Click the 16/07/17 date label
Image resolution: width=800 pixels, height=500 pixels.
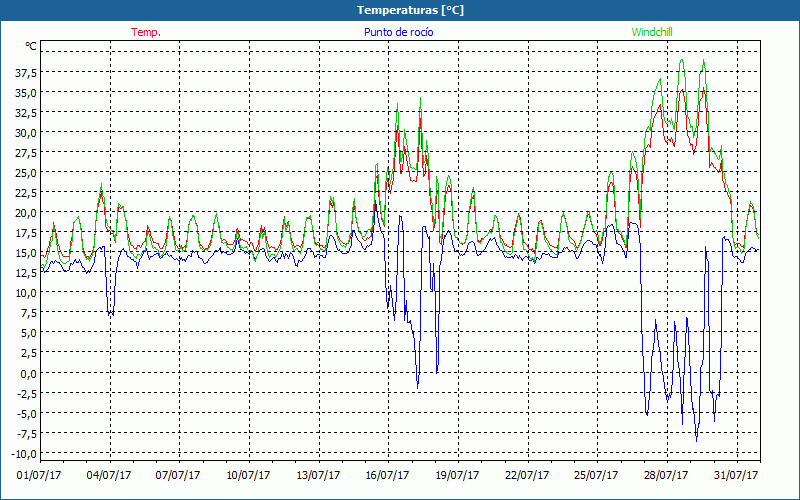point(387,475)
